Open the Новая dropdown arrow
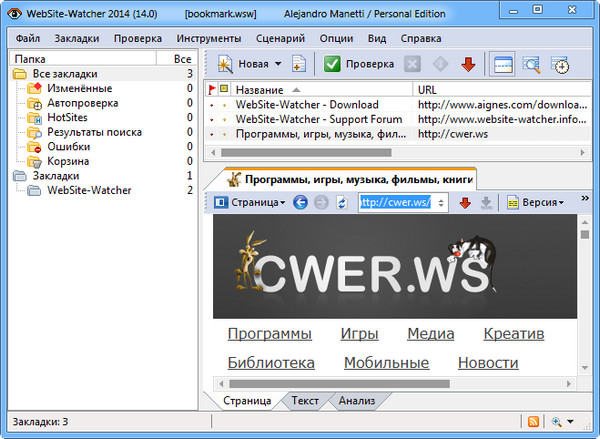600x439 pixels. tap(277, 65)
